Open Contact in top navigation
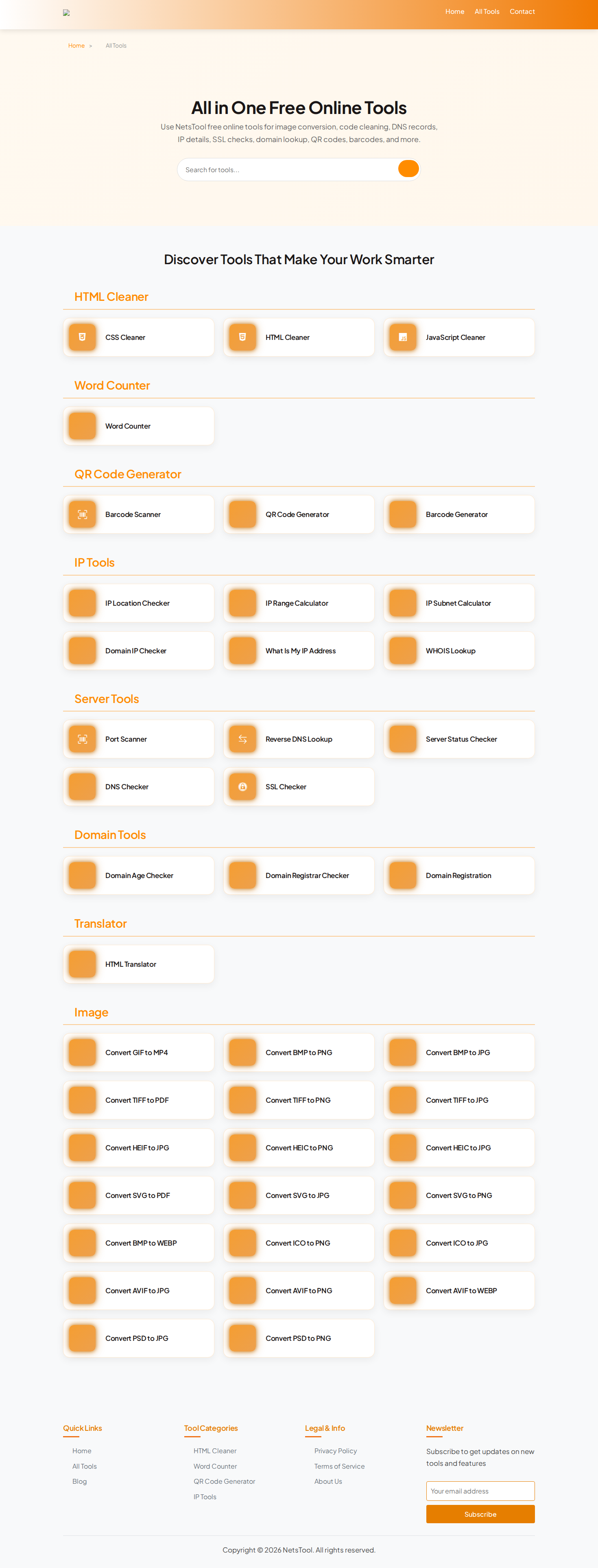This screenshot has height=1568, width=598. (522, 11)
